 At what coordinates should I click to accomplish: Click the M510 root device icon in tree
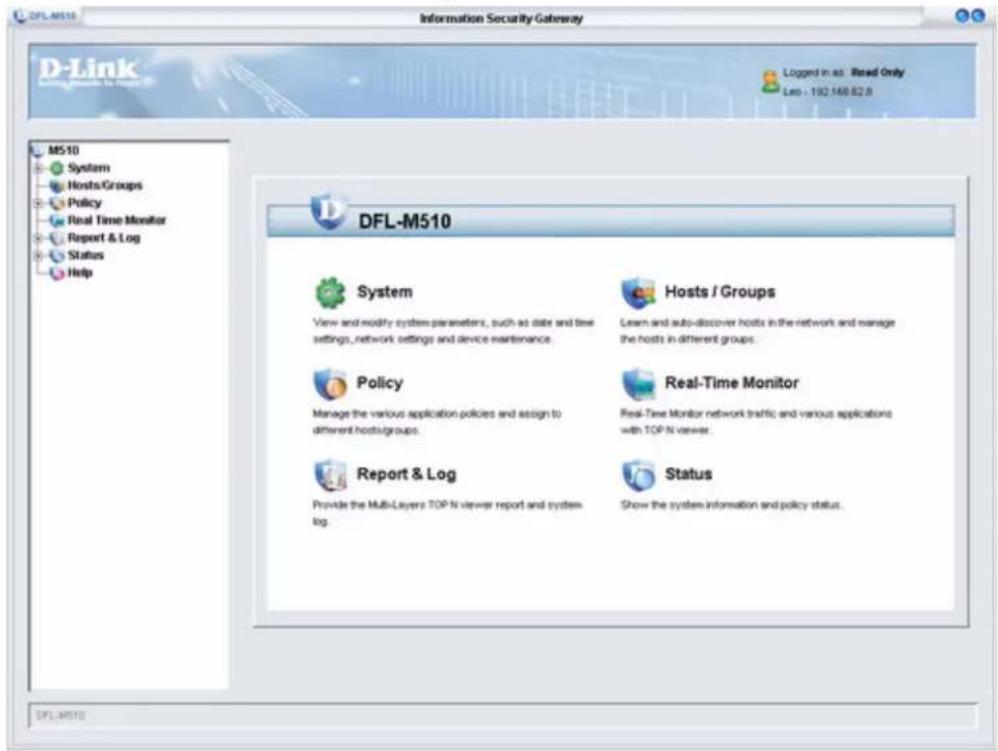[37, 151]
